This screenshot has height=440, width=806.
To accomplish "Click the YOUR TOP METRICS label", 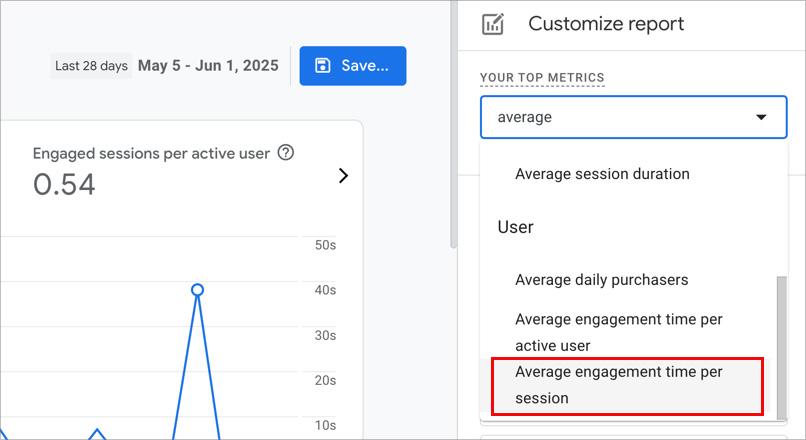I will [x=542, y=78].
